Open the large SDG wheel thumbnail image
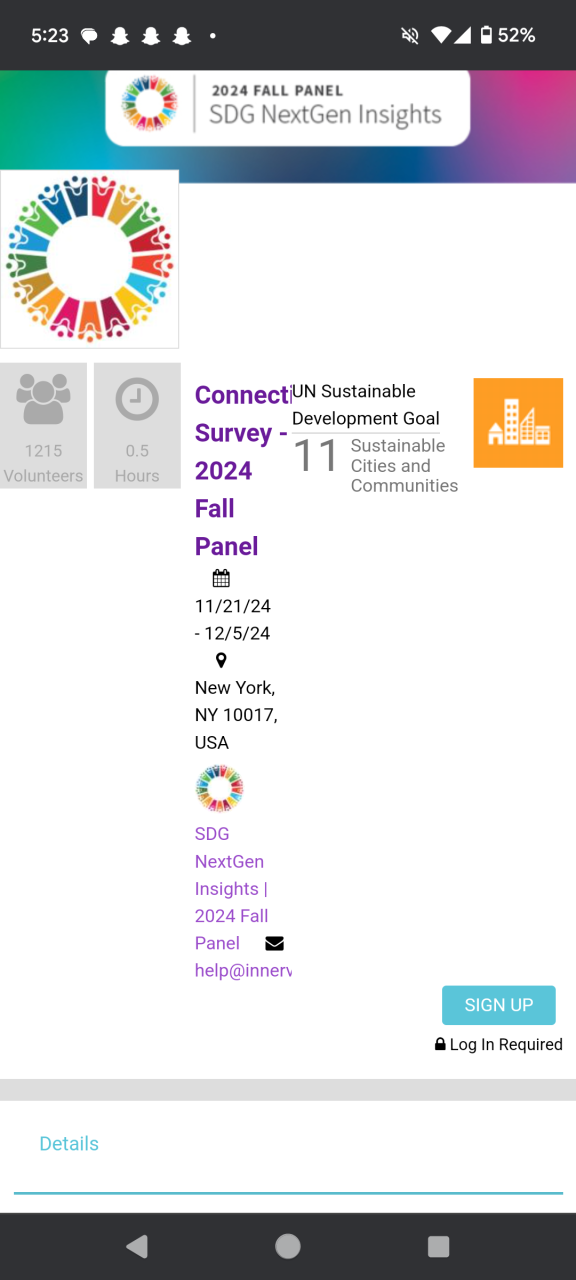This screenshot has width=576, height=1280. [90, 259]
